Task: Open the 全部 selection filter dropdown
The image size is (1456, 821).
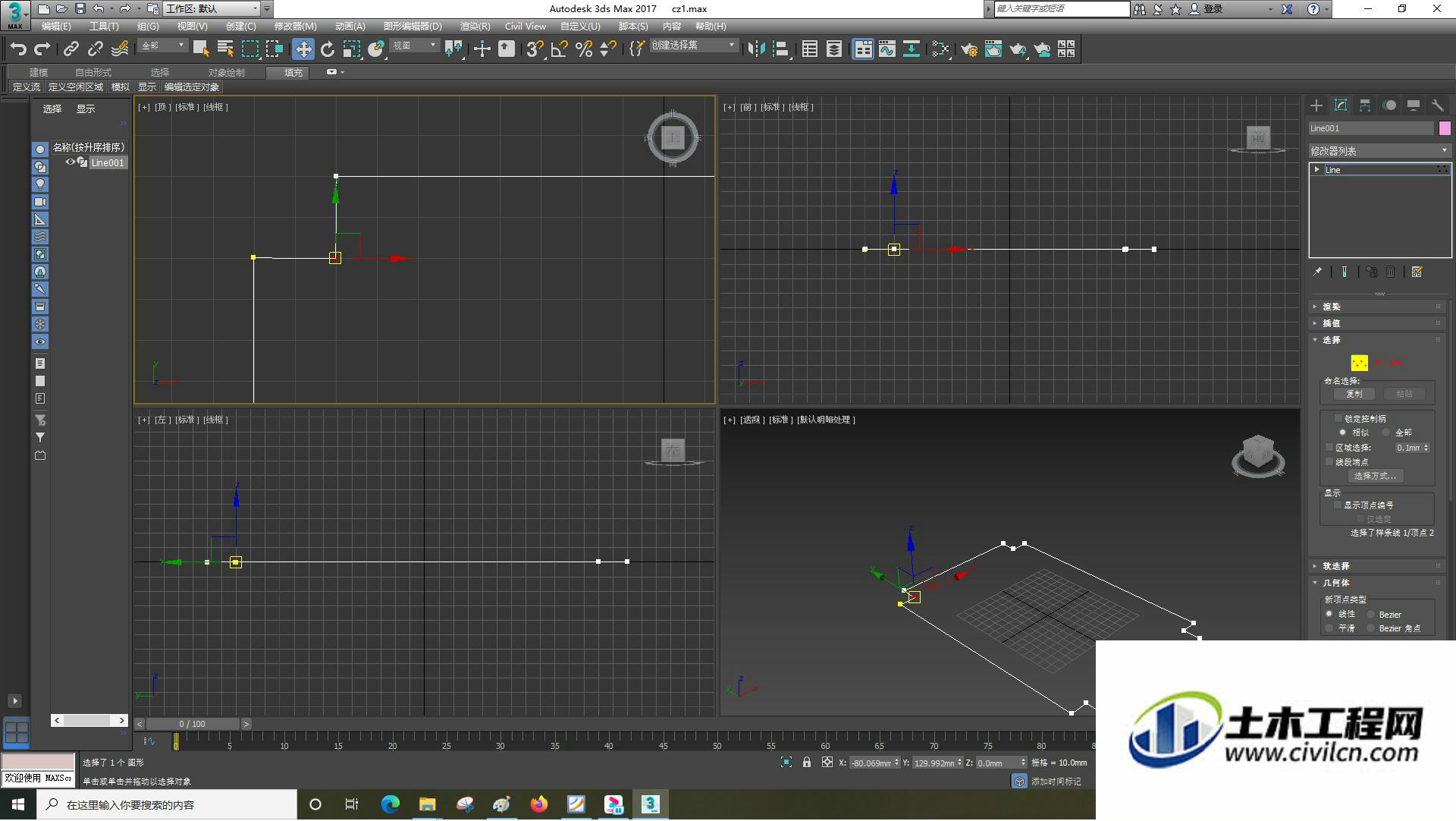Action: tap(162, 46)
